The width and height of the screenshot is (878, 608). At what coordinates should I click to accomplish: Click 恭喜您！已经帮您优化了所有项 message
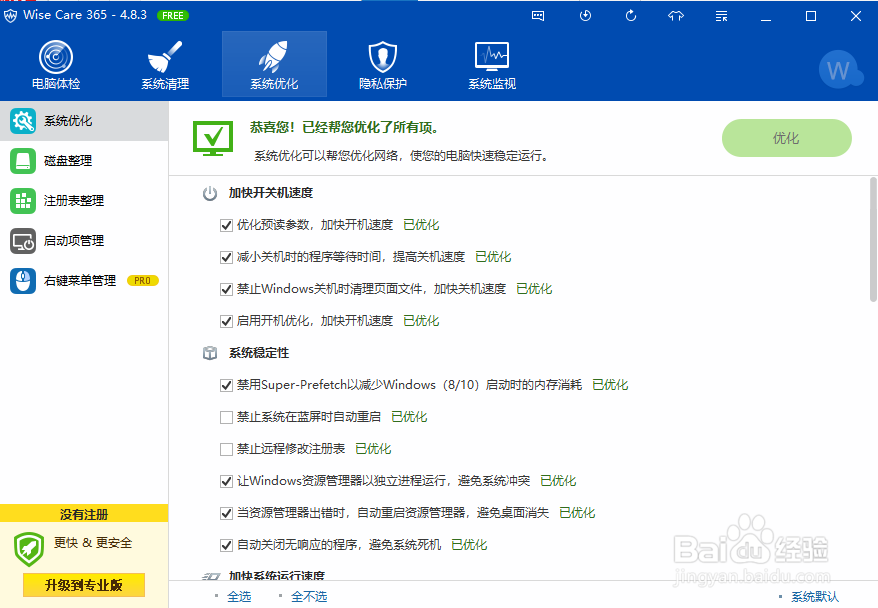[344, 128]
